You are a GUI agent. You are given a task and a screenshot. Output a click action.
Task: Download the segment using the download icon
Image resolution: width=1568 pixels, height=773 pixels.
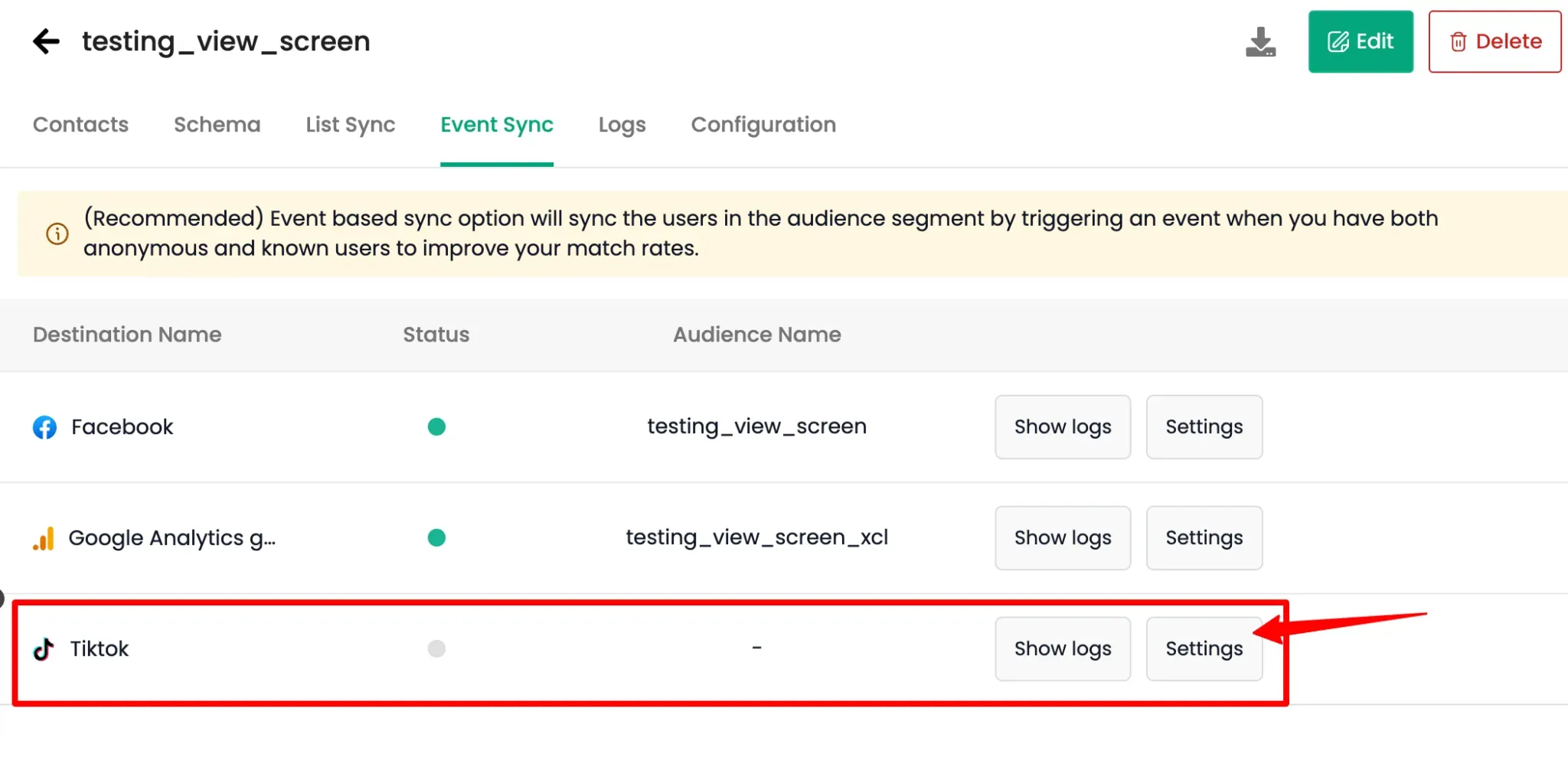point(1260,42)
